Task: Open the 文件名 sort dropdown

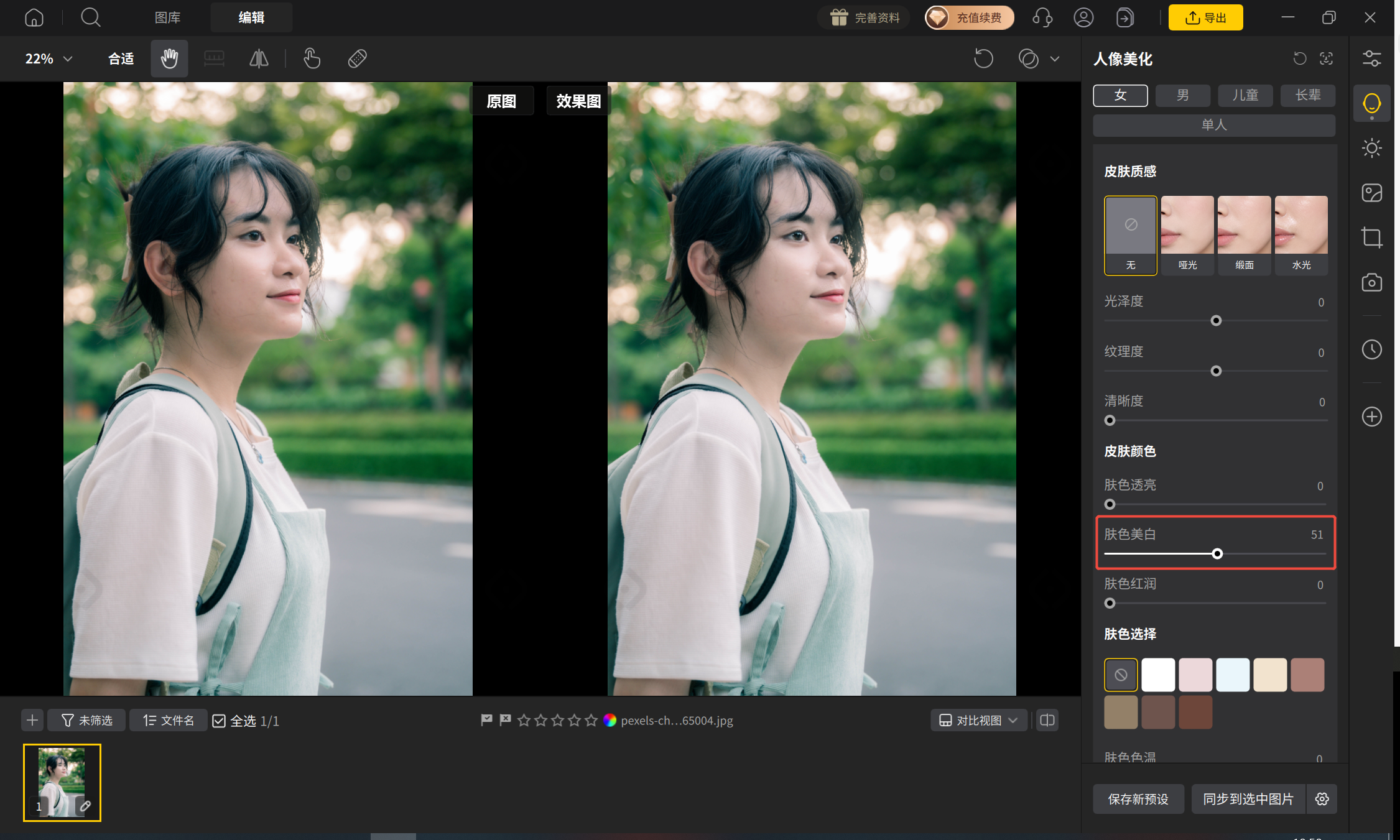Action: coord(168,720)
